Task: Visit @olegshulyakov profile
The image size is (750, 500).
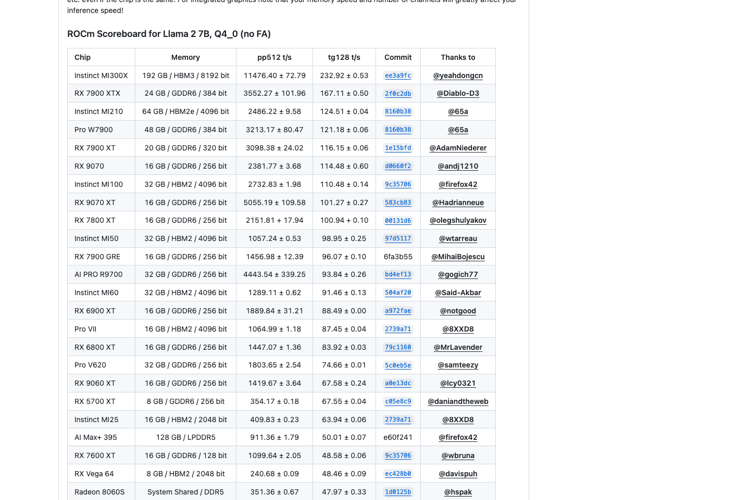Action: (x=458, y=220)
